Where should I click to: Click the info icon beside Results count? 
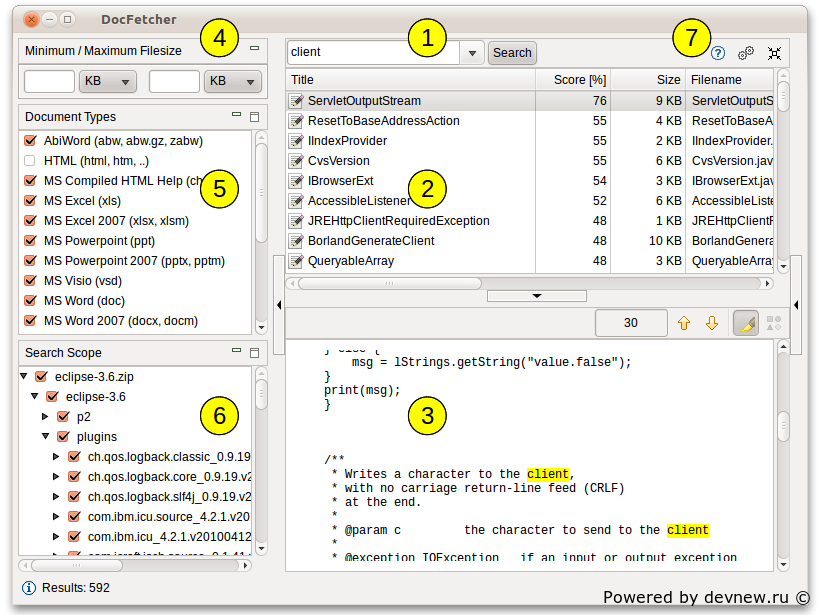coord(29,587)
